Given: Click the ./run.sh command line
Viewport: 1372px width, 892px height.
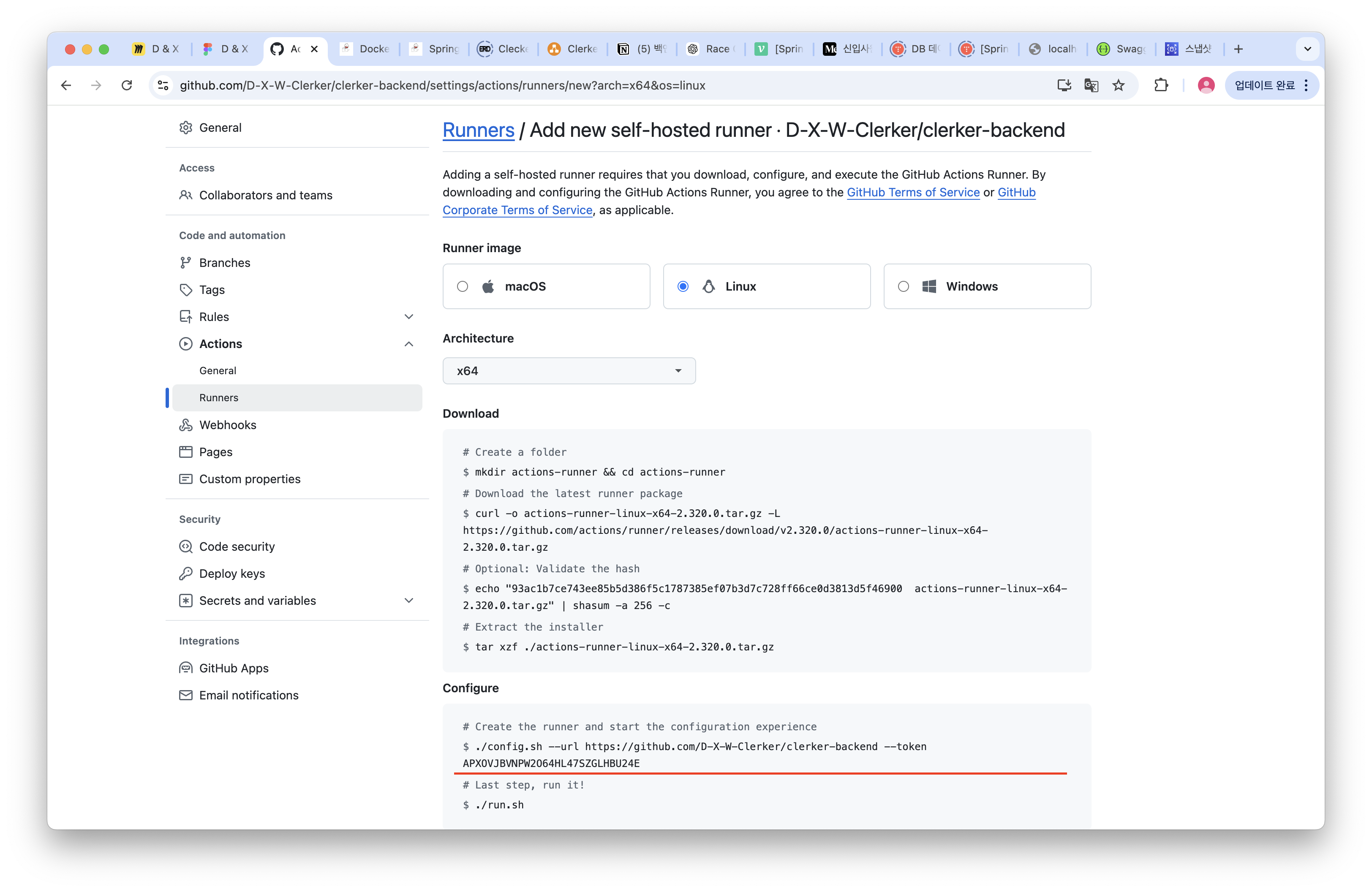Looking at the screenshot, I should (493, 805).
